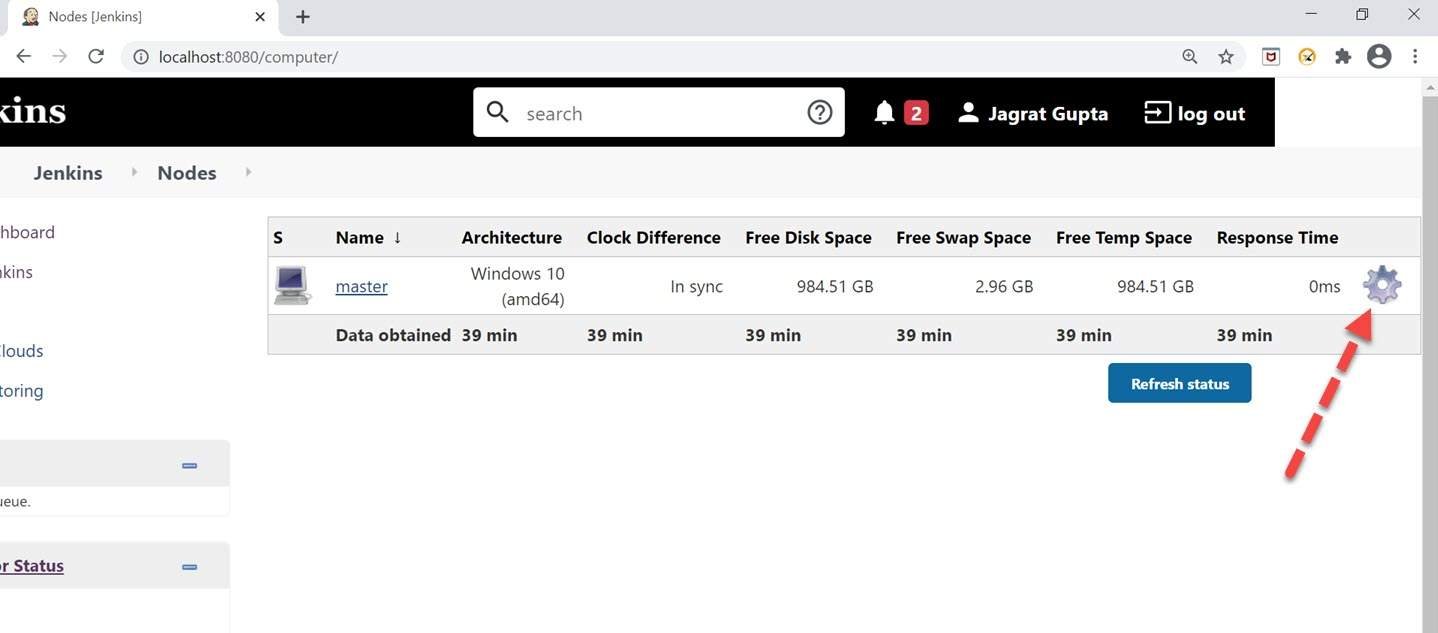Image resolution: width=1438 pixels, height=633 pixels.
Task: Click the search help question mark icon
Action: click(820, 113)
